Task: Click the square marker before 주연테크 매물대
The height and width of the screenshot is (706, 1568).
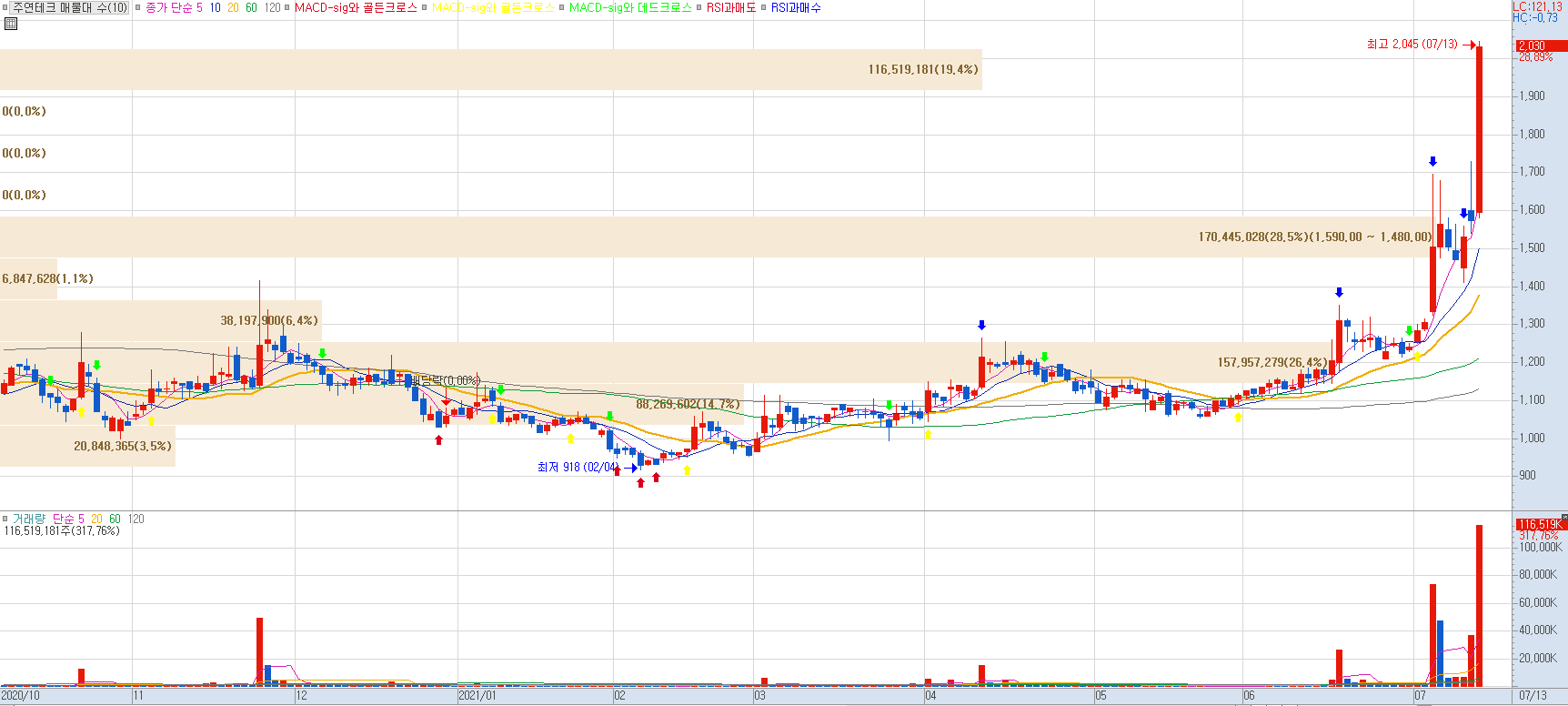Action: click(5, 7)
